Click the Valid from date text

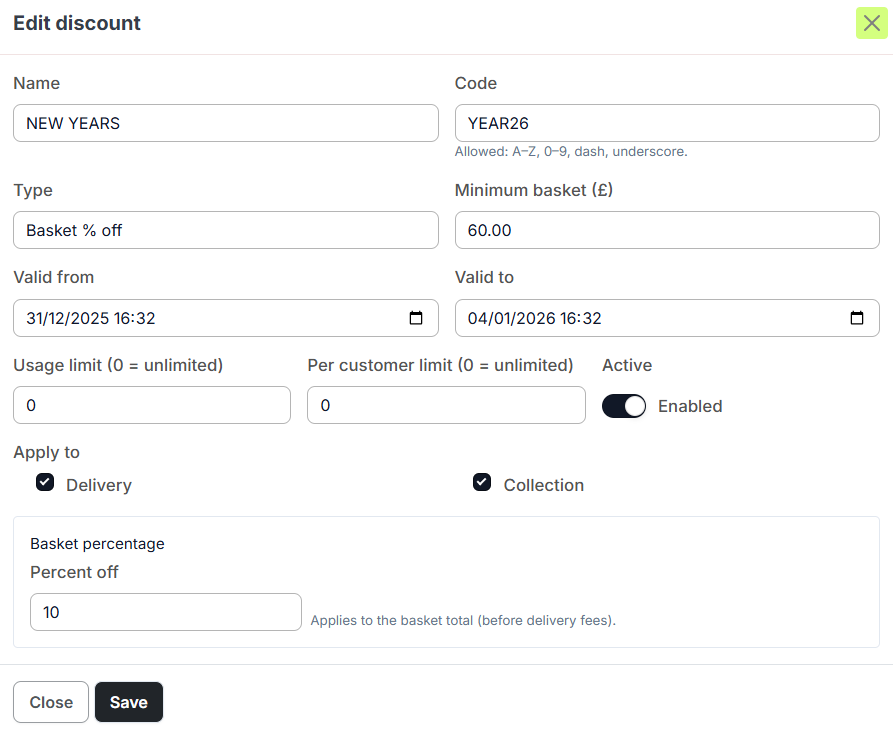click(x=91, y=319)
